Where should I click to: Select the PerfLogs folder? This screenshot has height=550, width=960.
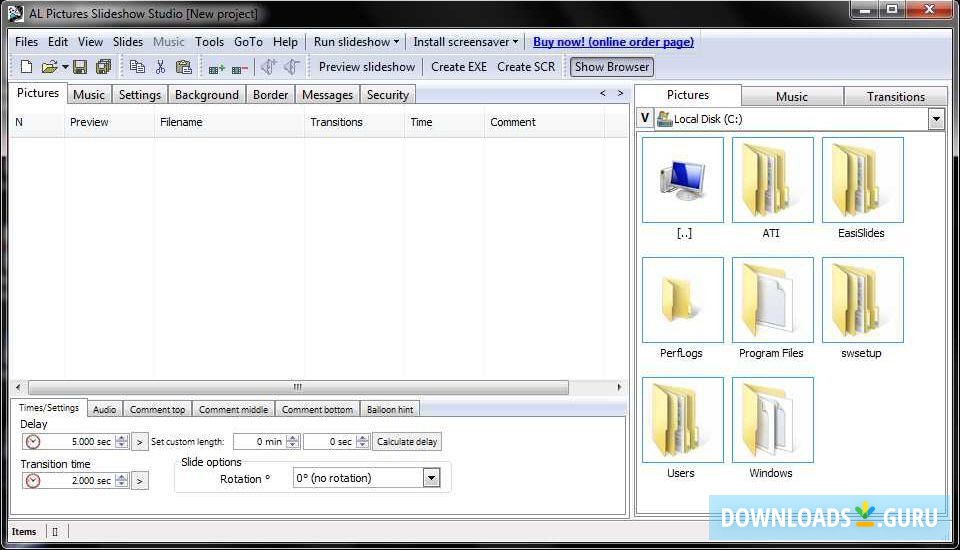pyautogui.click(x=683, y=300)
